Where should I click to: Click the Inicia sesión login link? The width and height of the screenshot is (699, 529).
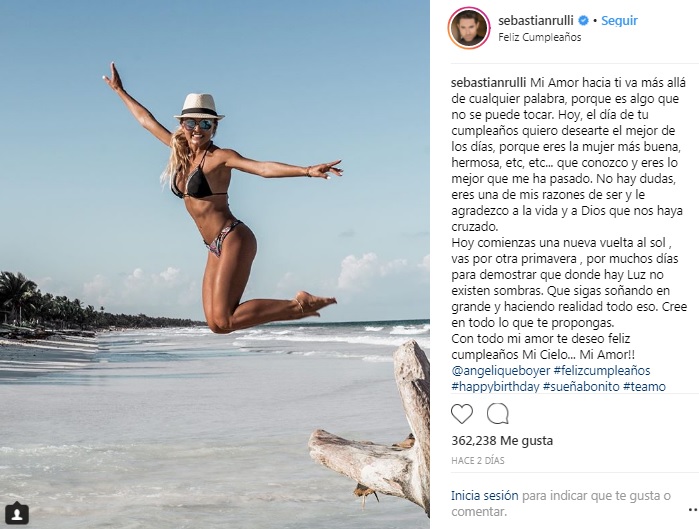(485, 496)
